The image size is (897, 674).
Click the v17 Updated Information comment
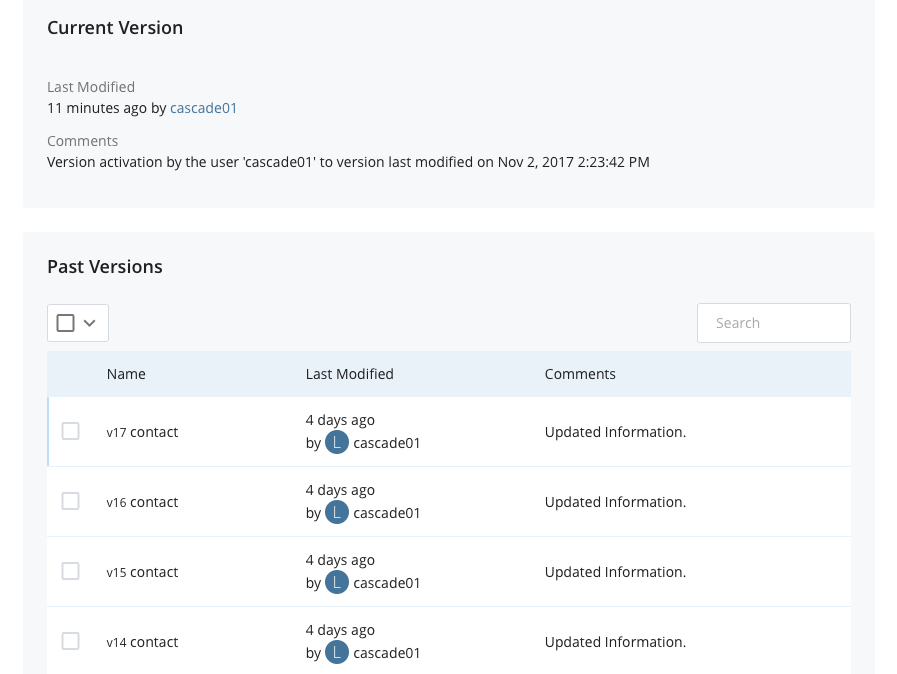click(615, 432)
